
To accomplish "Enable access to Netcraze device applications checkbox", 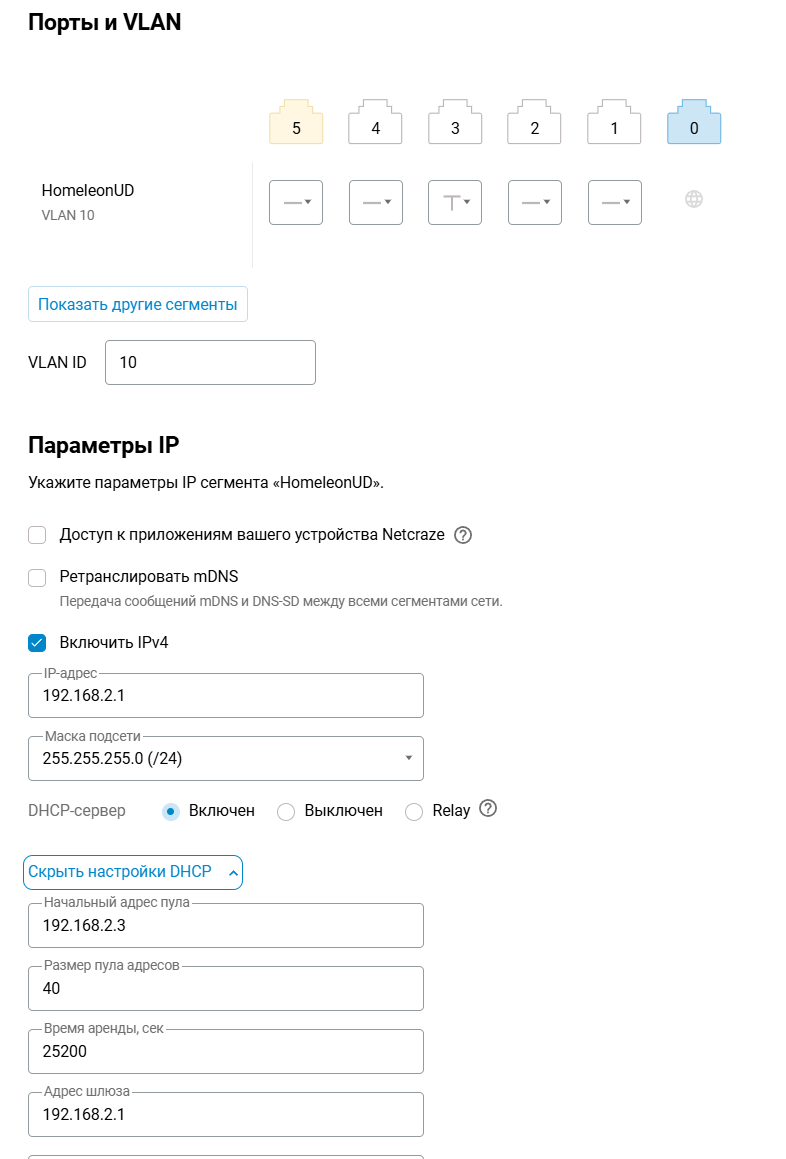I will pos(38,535).
